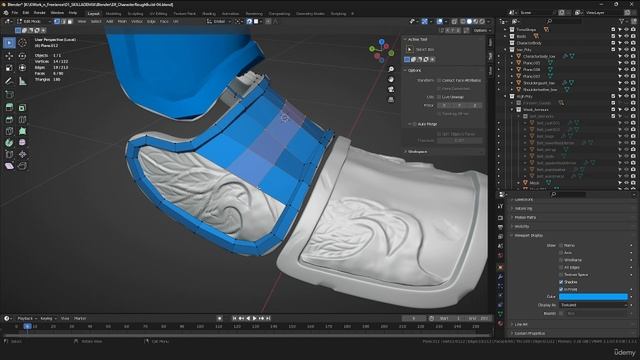640x360 pixels.
Task: Click the blue timeline playhead frame marker
Action: [x=27, y=327]
